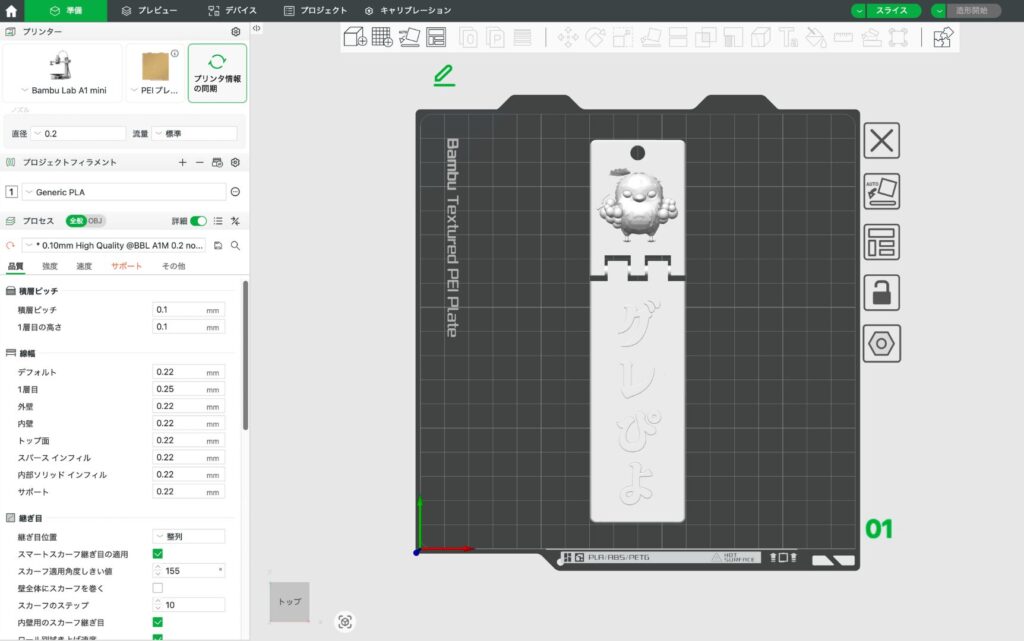Click the 造形開始 print button
Image resolution: width=1024 pixels, height=641 pixels.
[x=972, y=10]
